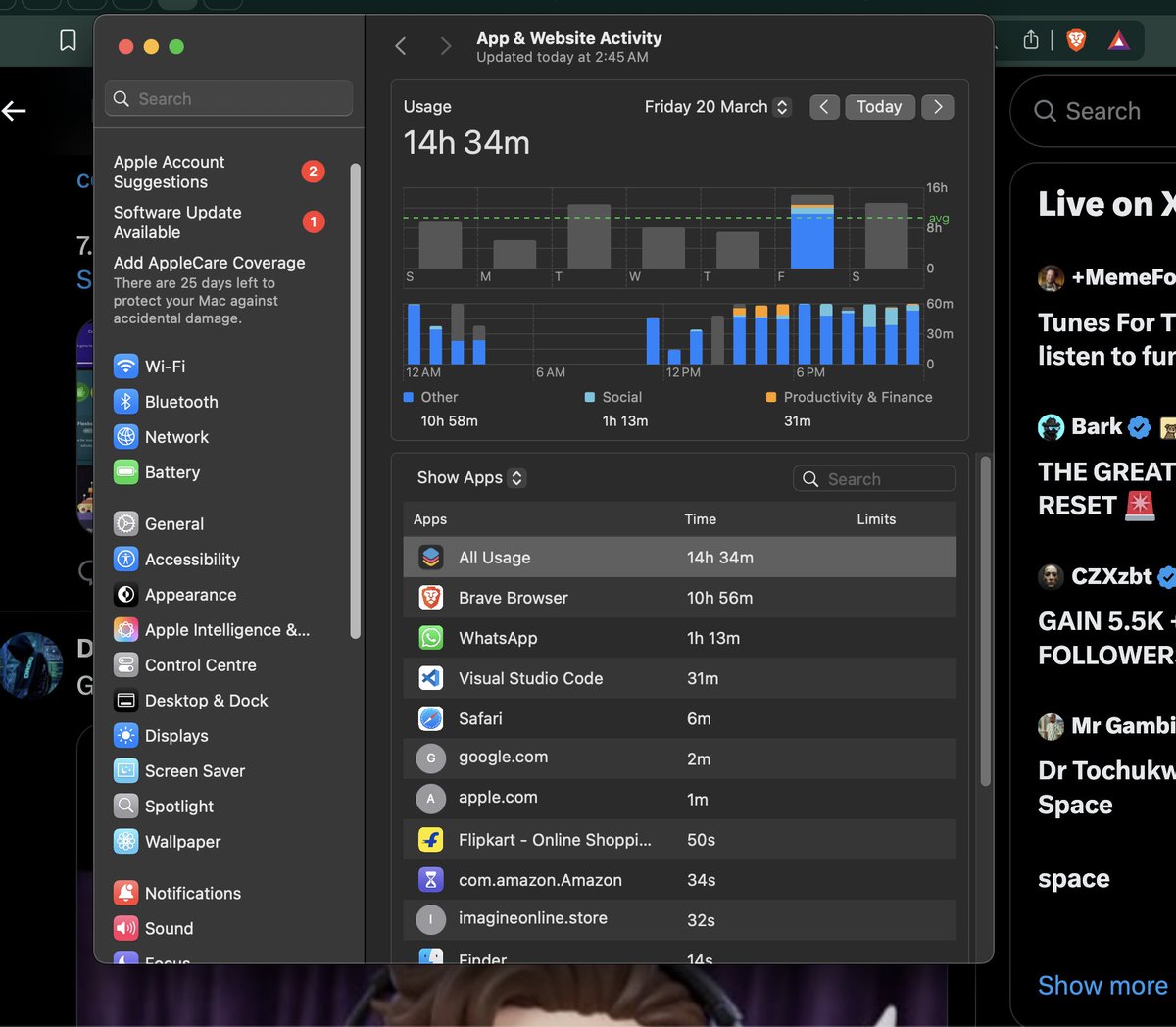Viewport: 1176px width, 1027px height.
Task: Open the Accessibility icon
Action: [125, 560]
